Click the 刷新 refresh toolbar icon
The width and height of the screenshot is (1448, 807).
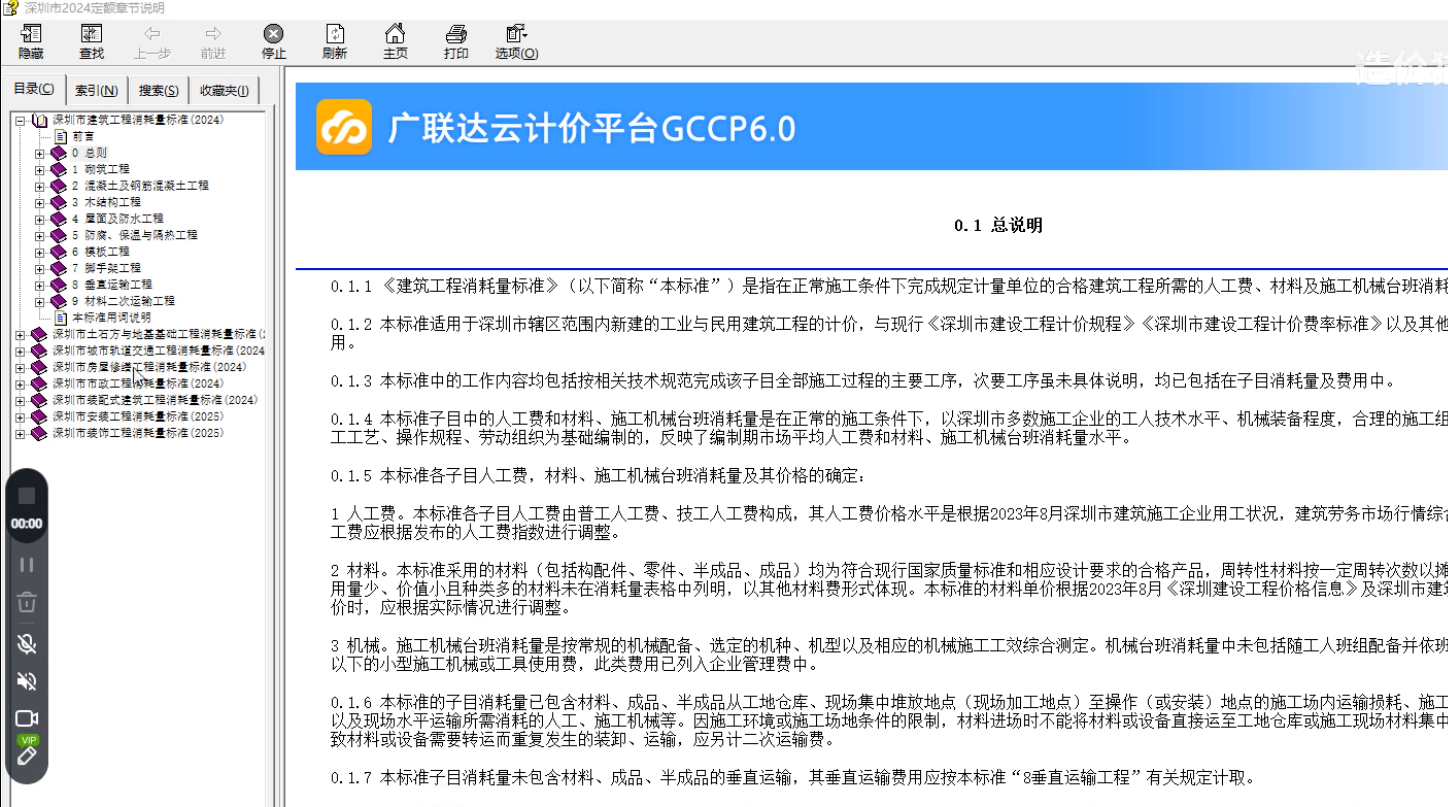tap(334, 40)
